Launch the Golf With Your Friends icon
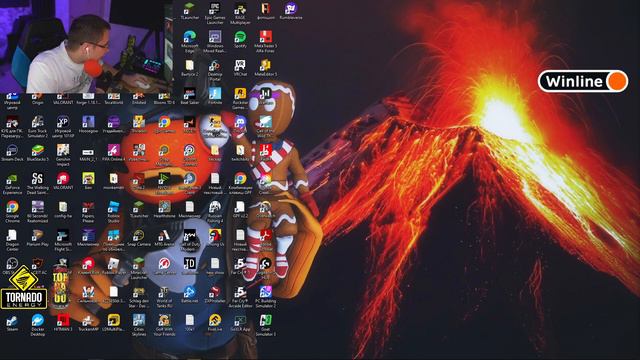This screenshot has height=360, width=640. pyautogui.click(x=164, y=325)
